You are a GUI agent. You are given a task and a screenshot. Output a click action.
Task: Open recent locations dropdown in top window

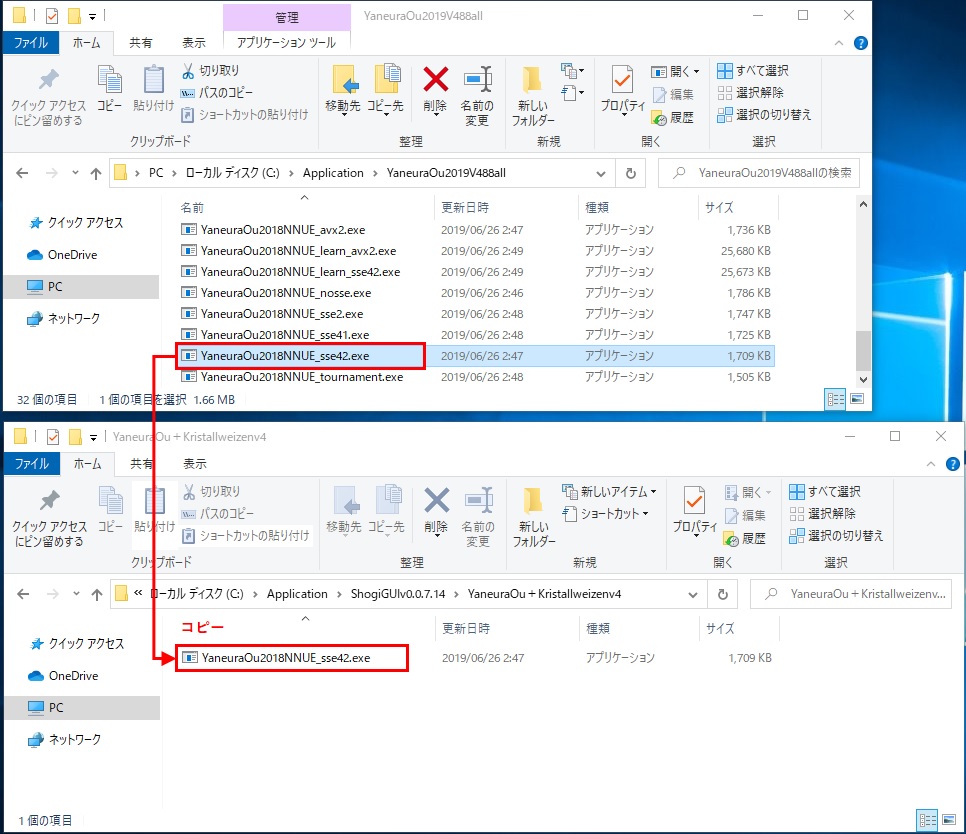click(x=75, y=172)
